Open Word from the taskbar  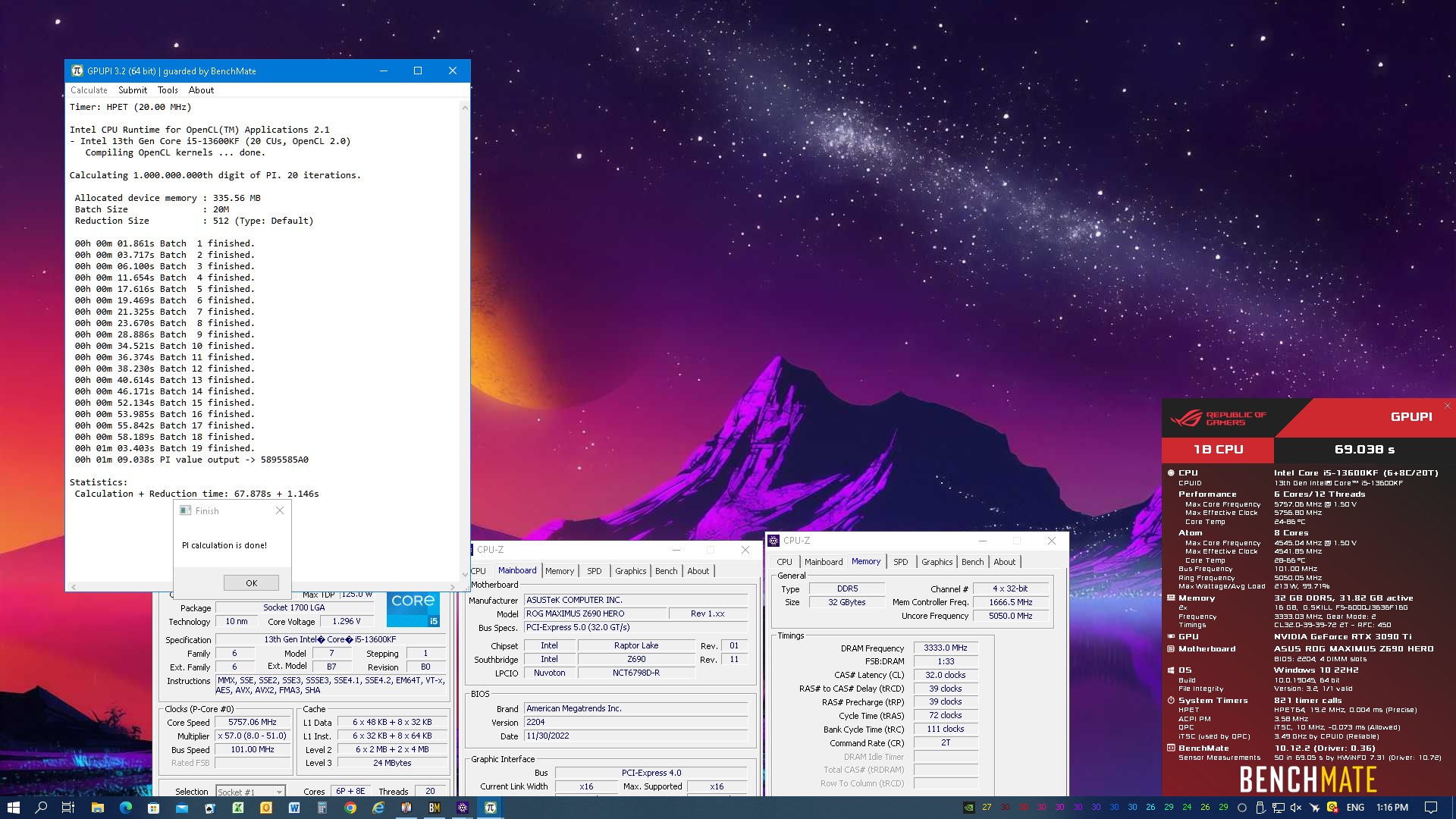pos(293,808)
